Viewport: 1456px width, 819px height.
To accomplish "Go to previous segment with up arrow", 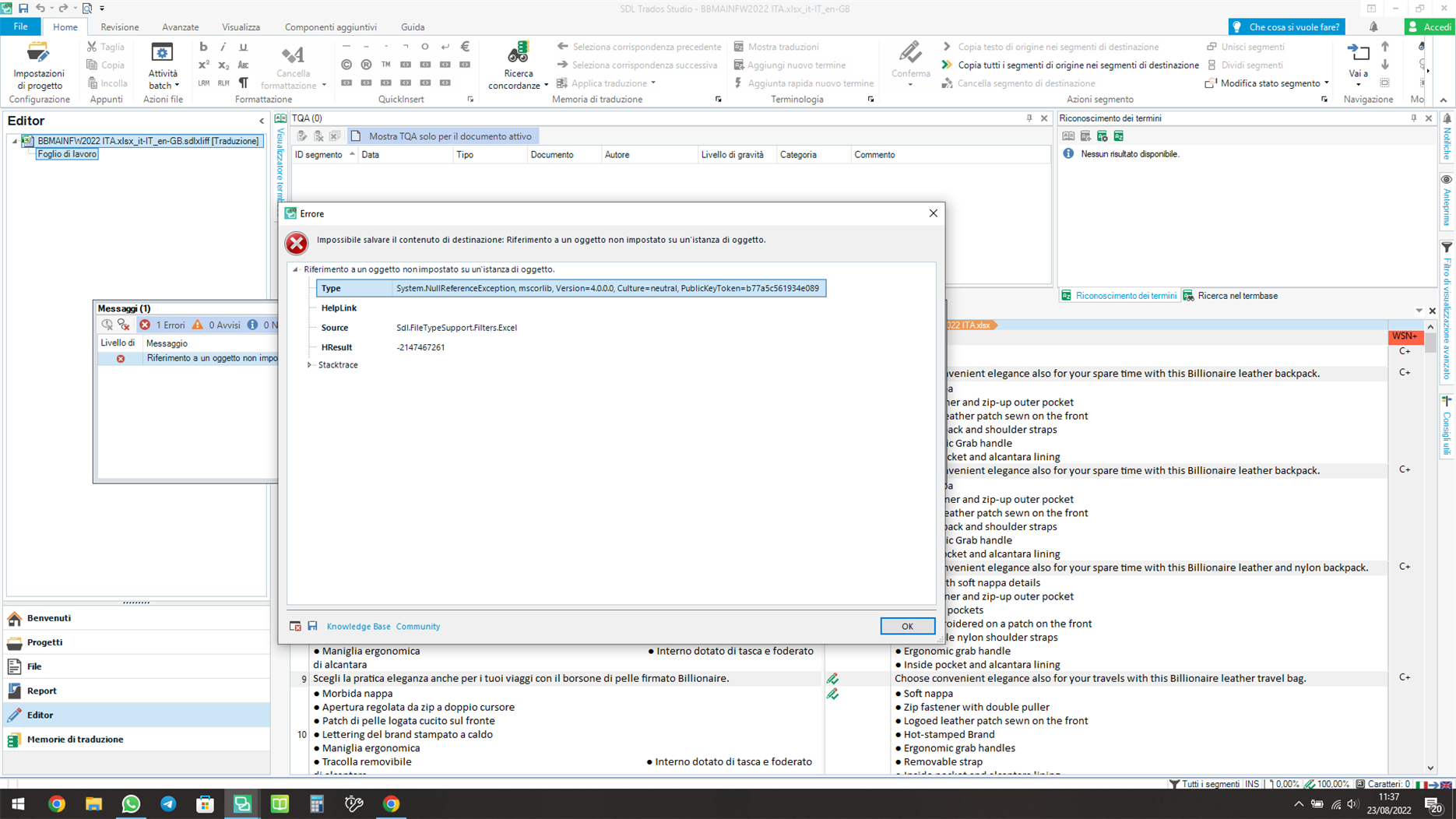I will (x=1385, y=47).
